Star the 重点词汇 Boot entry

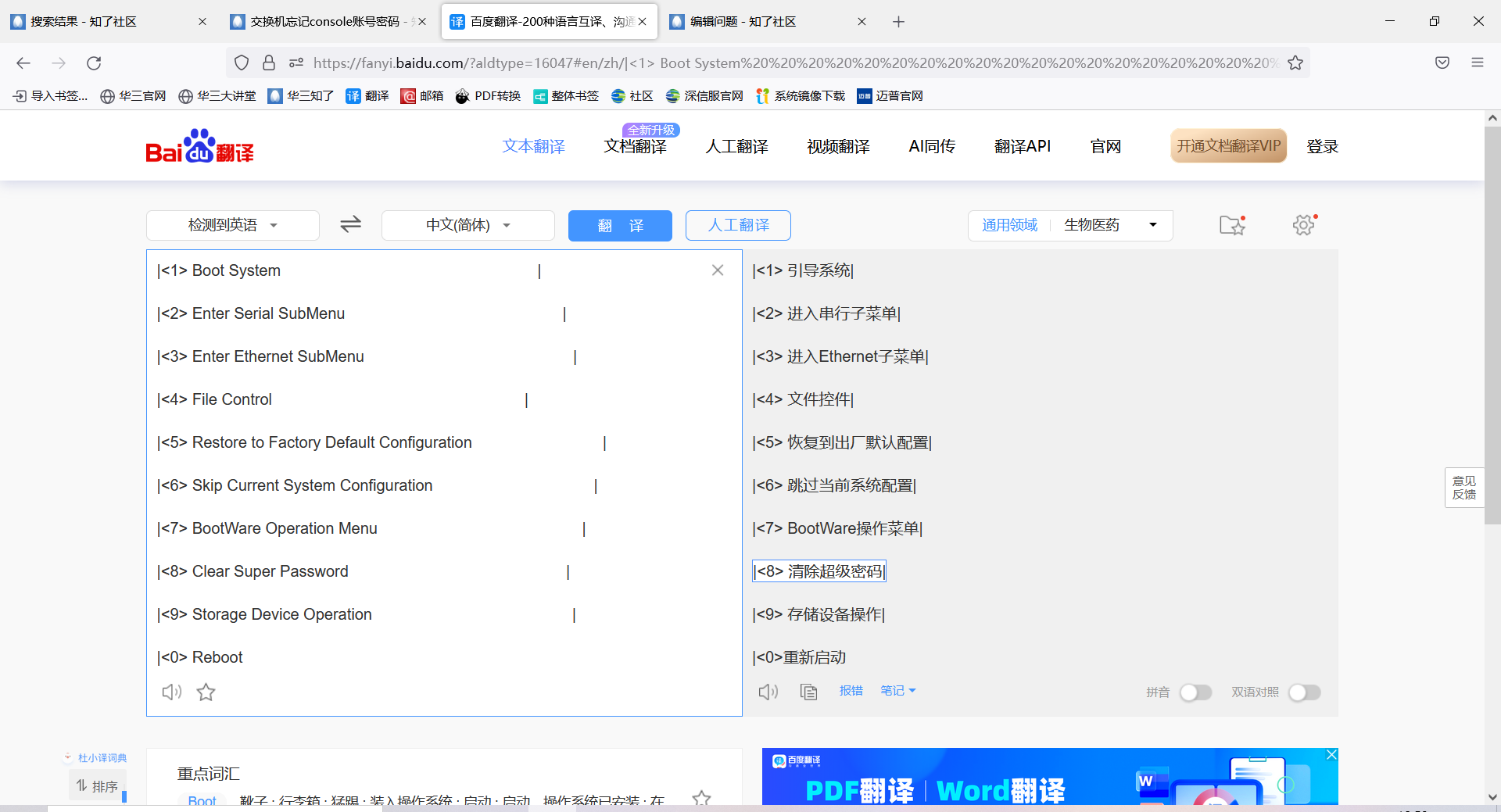tap(701, 798)
